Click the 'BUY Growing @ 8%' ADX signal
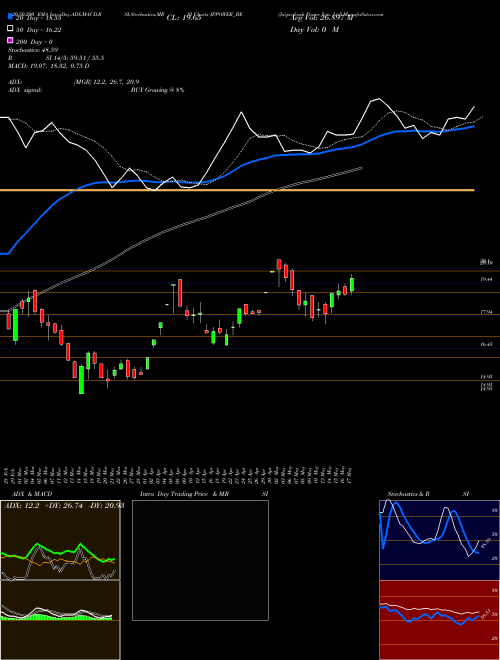This screenshot has width=500, height=660. pyautogui.click(x=157, y=90)
